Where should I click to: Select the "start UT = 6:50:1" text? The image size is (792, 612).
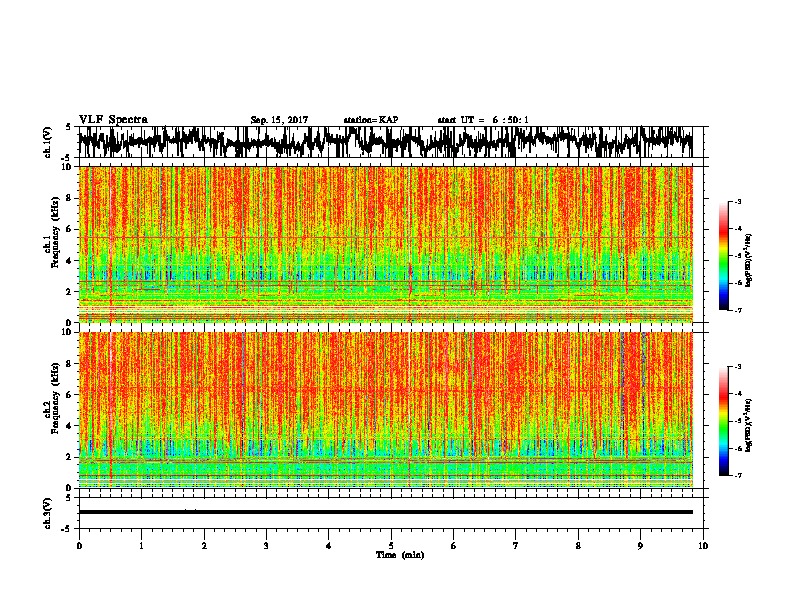(483, 120)
